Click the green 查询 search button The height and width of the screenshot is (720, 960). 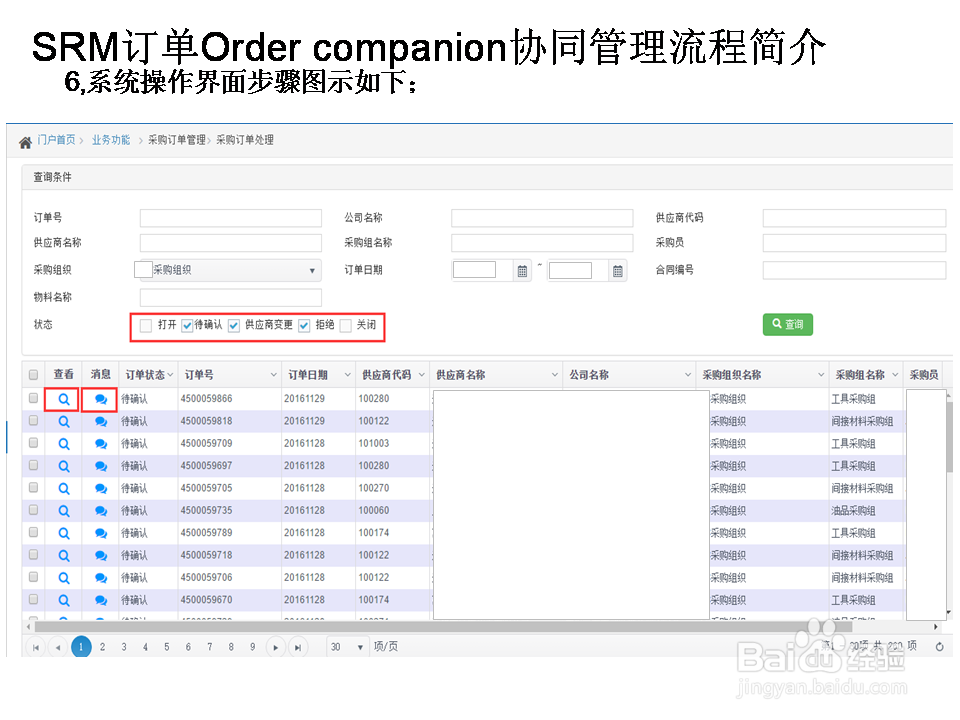pos(787,325)
